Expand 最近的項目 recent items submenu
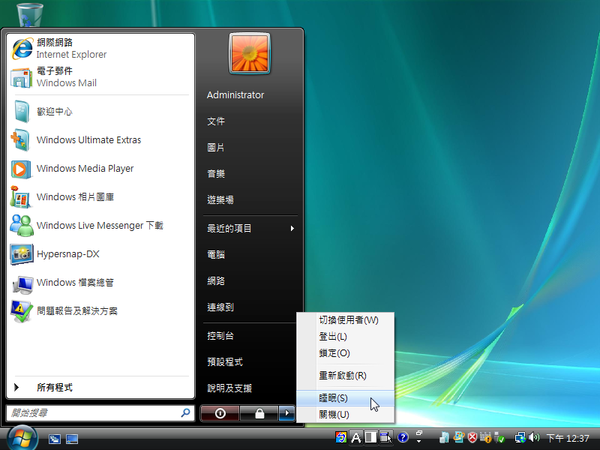The image size is (600, 450). coord(250,228)
